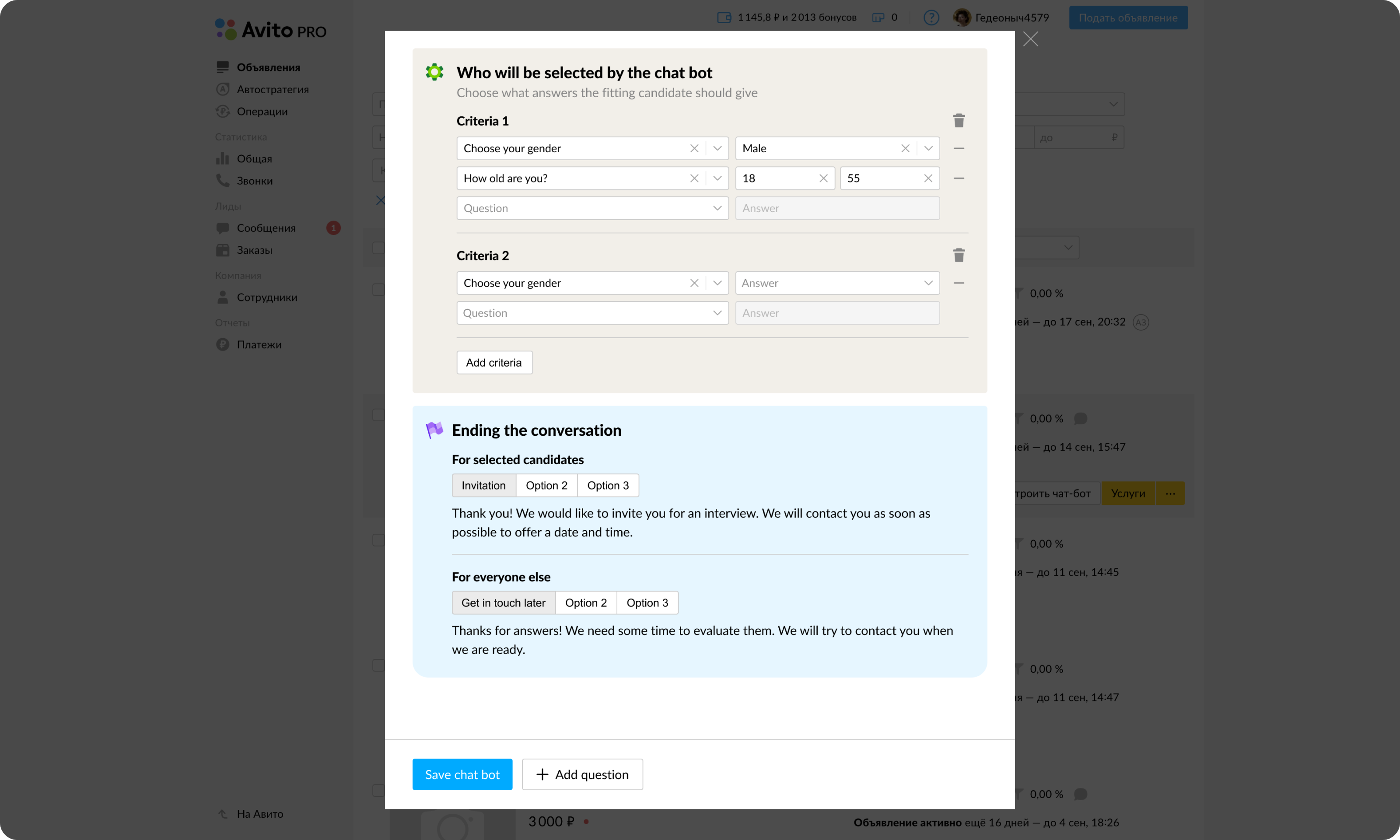Viewport: 1400px width, 840px height.
Task: Switch to Option 2 for selected candidates
Action: 546,485
